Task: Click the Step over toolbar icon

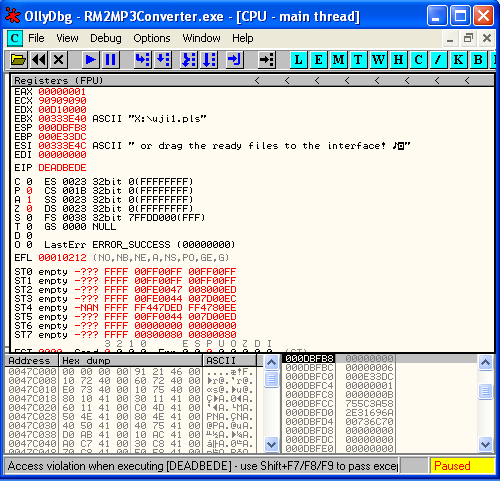Action: 163,60
